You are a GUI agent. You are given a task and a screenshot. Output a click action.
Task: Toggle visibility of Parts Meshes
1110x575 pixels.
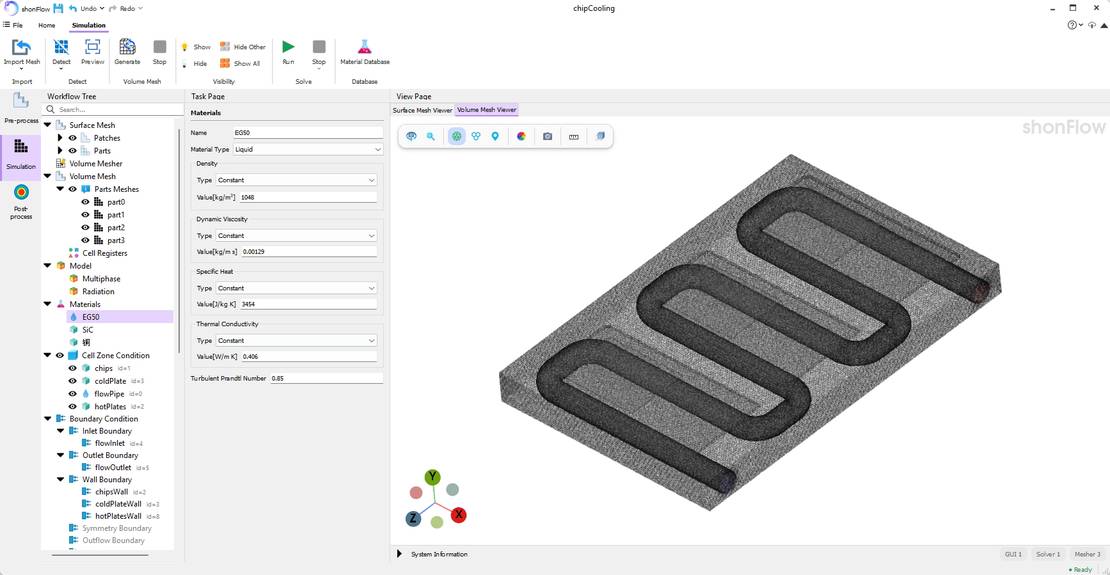72,189
